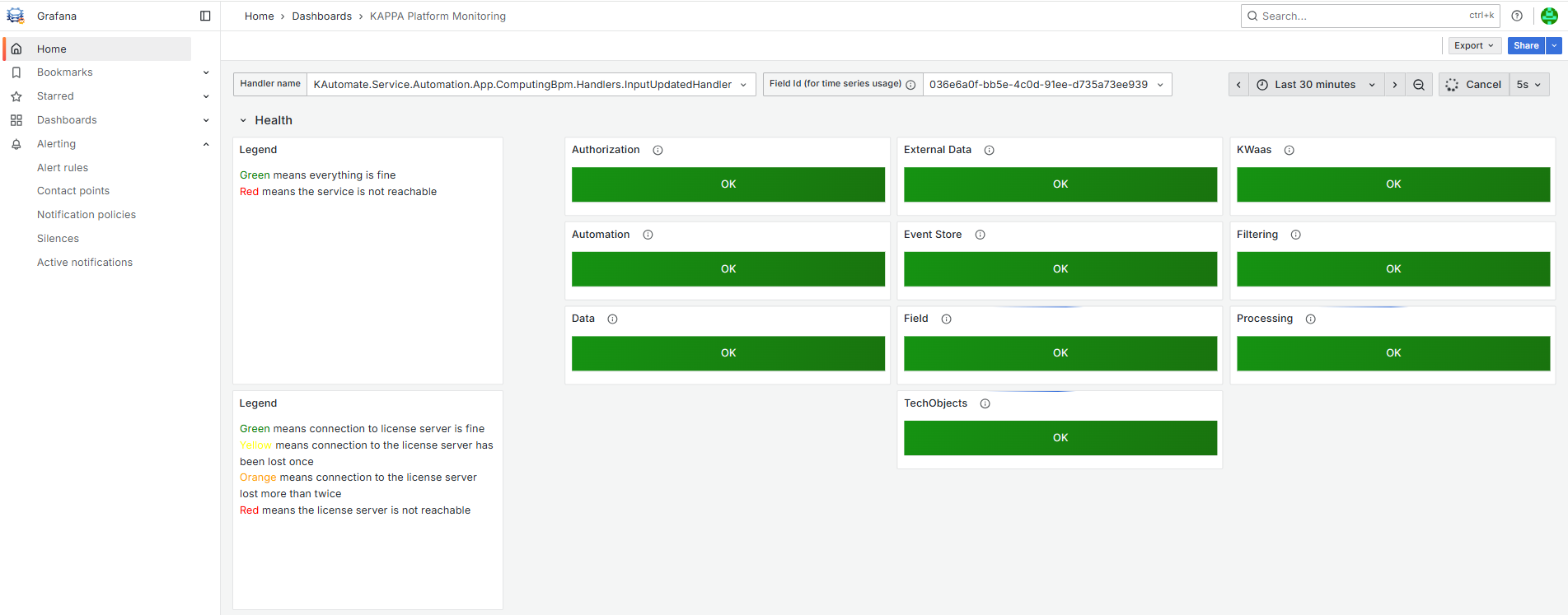Click the zoom out time range icon
The image size is (1568, 615).
pyautogui.click(x=1419, y=85)
